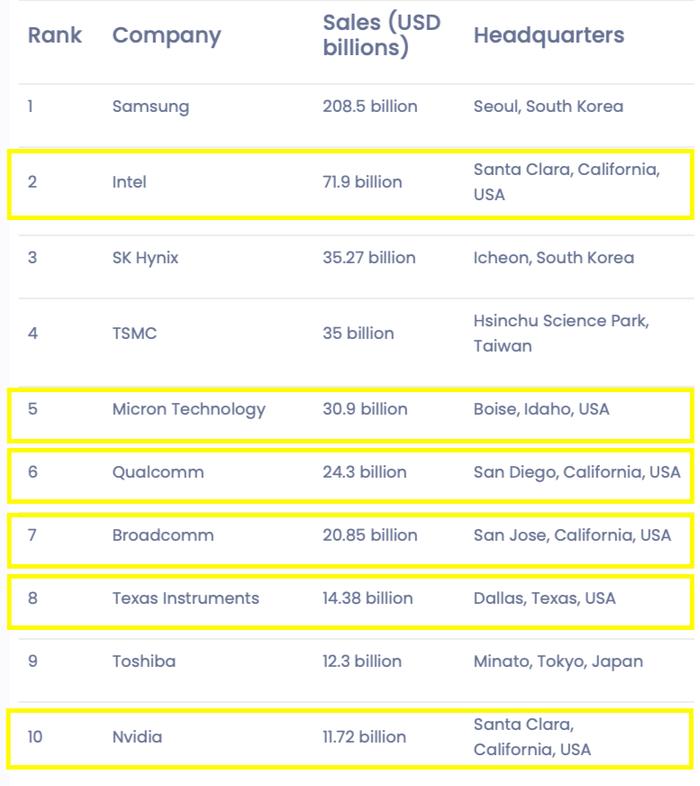Select Minato, Tokyo, Japan cell

[x=558, y=662]
